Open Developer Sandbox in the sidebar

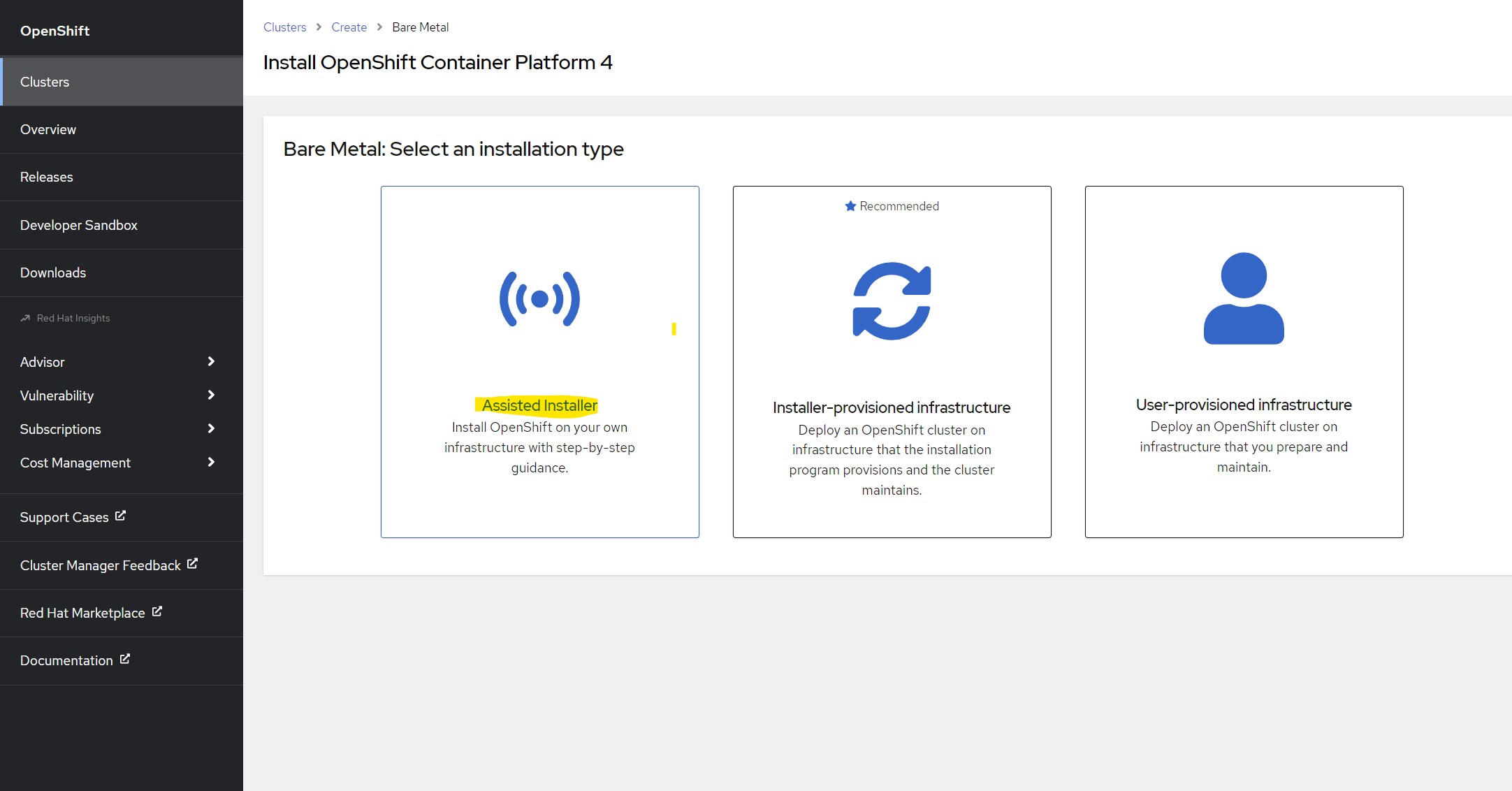pyautogui.click(x=122, y=225)
